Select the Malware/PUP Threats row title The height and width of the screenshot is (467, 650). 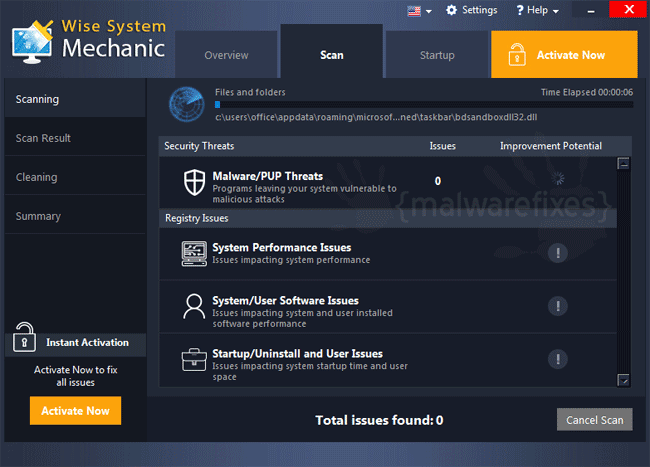click(x=268, y=176)
